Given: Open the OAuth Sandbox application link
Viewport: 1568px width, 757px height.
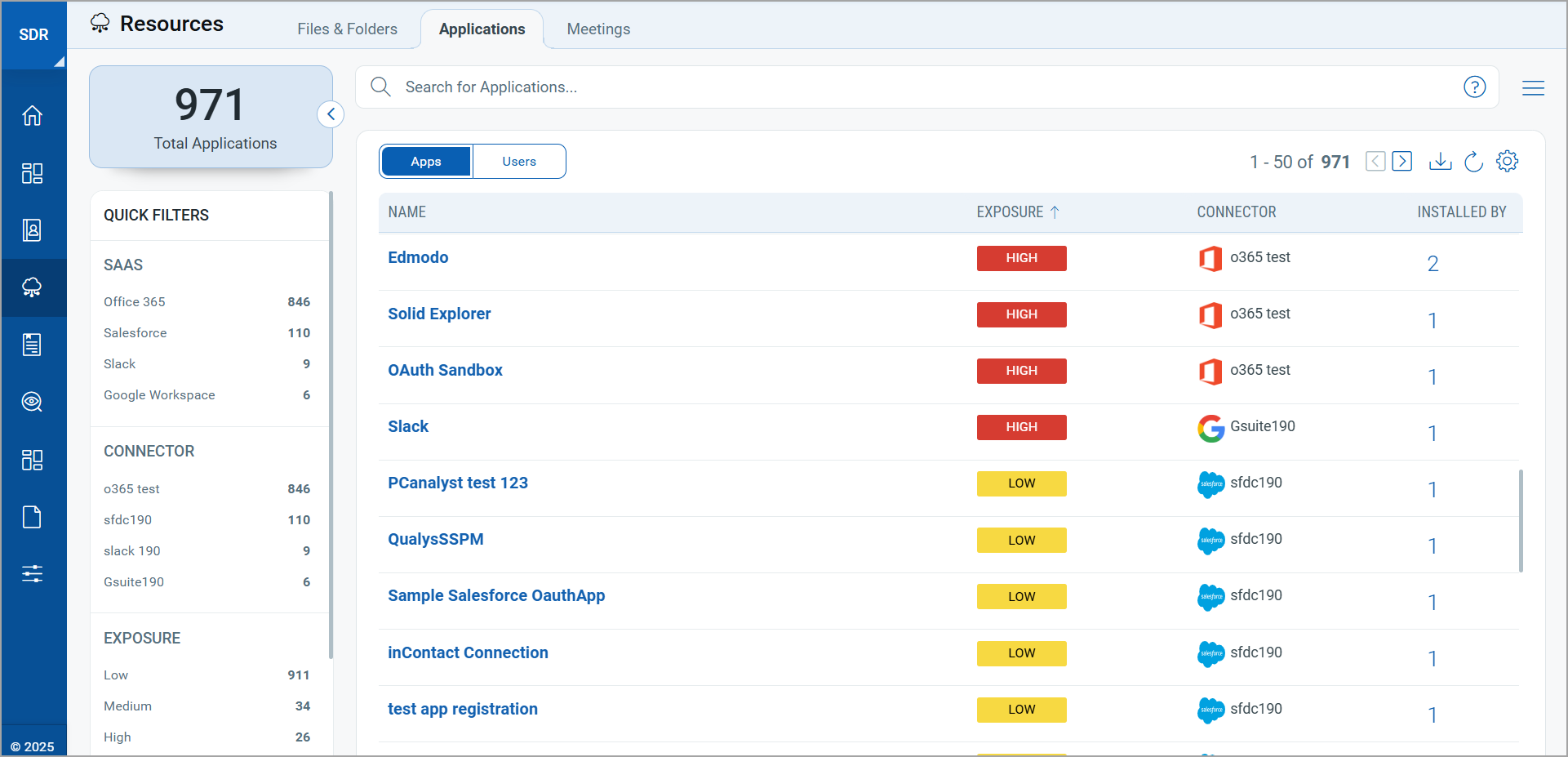Looking at the screenshot, I should [445, 370].
